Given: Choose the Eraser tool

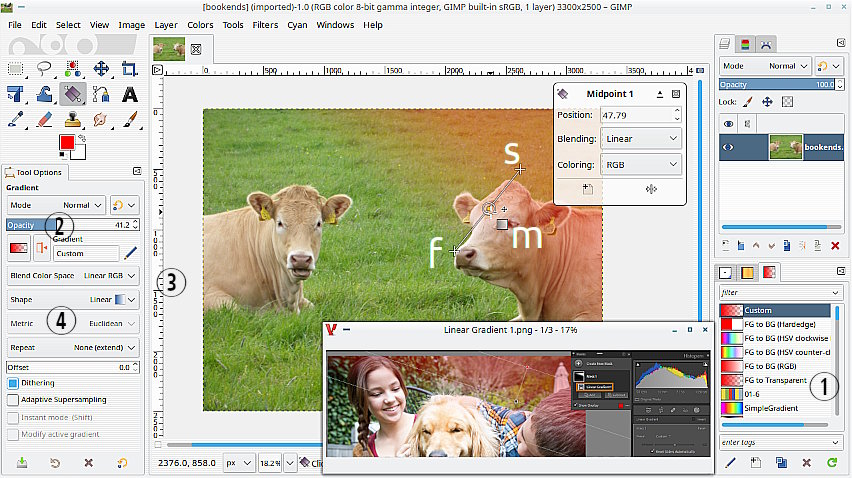Looking at the screenshot, I should tap(43, 120).
